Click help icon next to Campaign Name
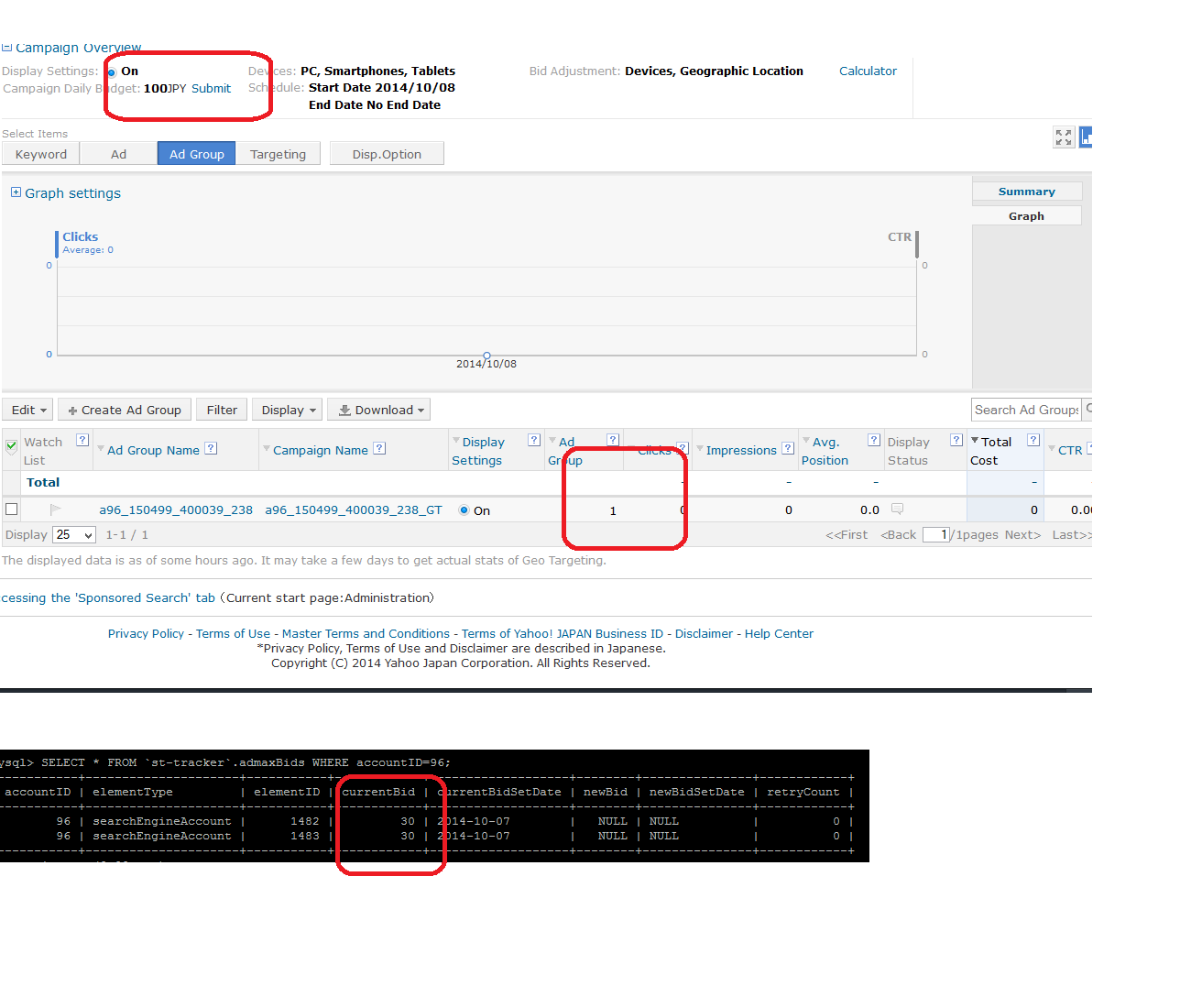 [379, 448]
